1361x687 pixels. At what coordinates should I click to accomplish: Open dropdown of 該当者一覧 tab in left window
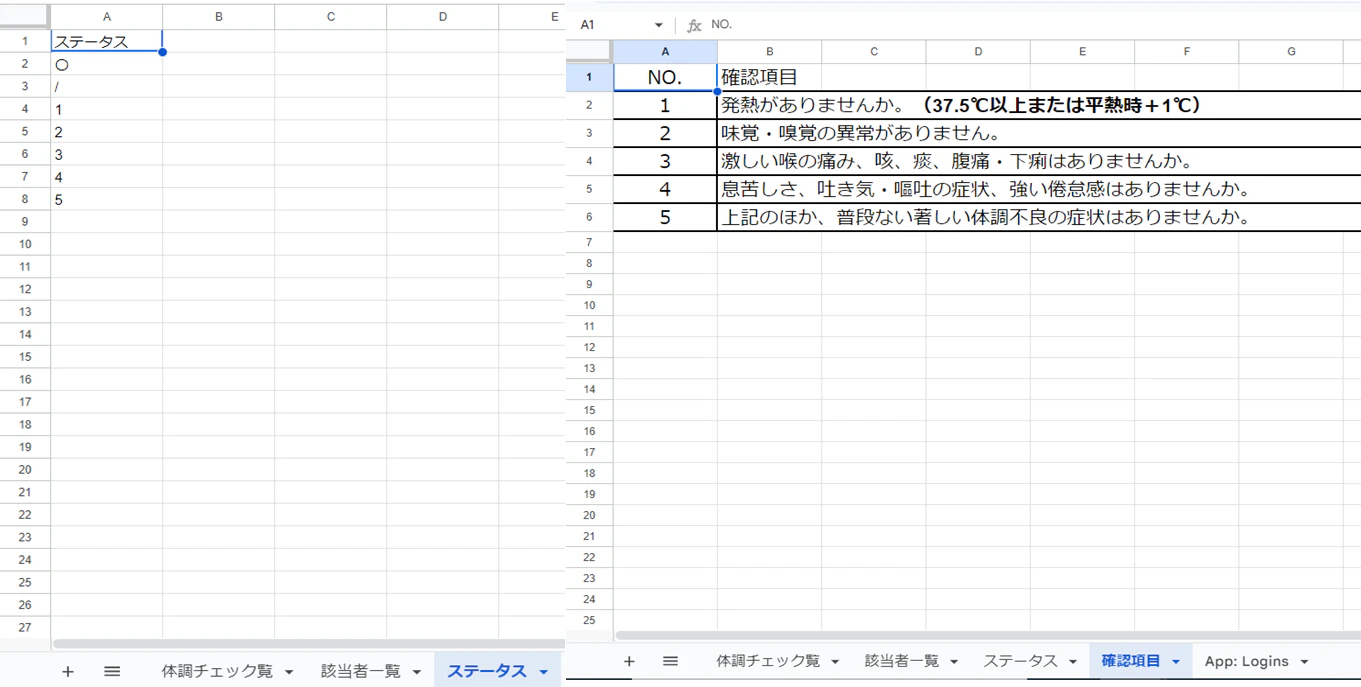pyautogui.click(x=417, y=672)
